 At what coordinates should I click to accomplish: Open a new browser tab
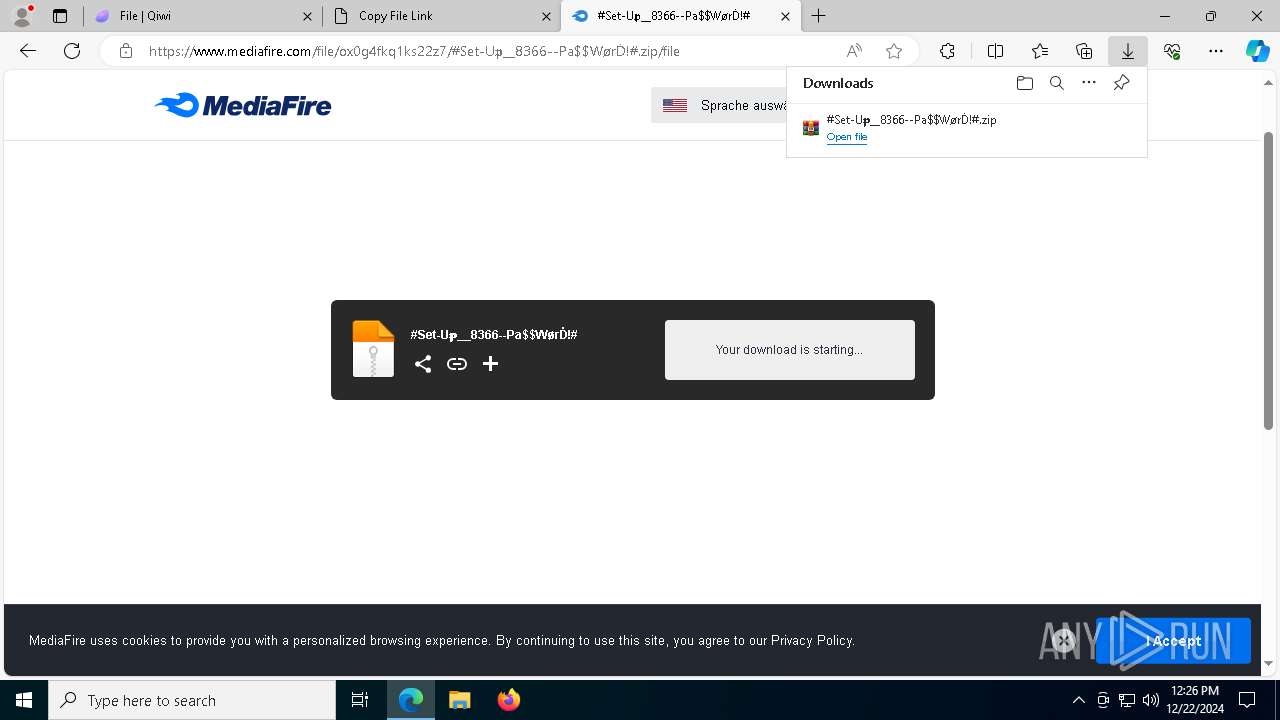[819, 16]
